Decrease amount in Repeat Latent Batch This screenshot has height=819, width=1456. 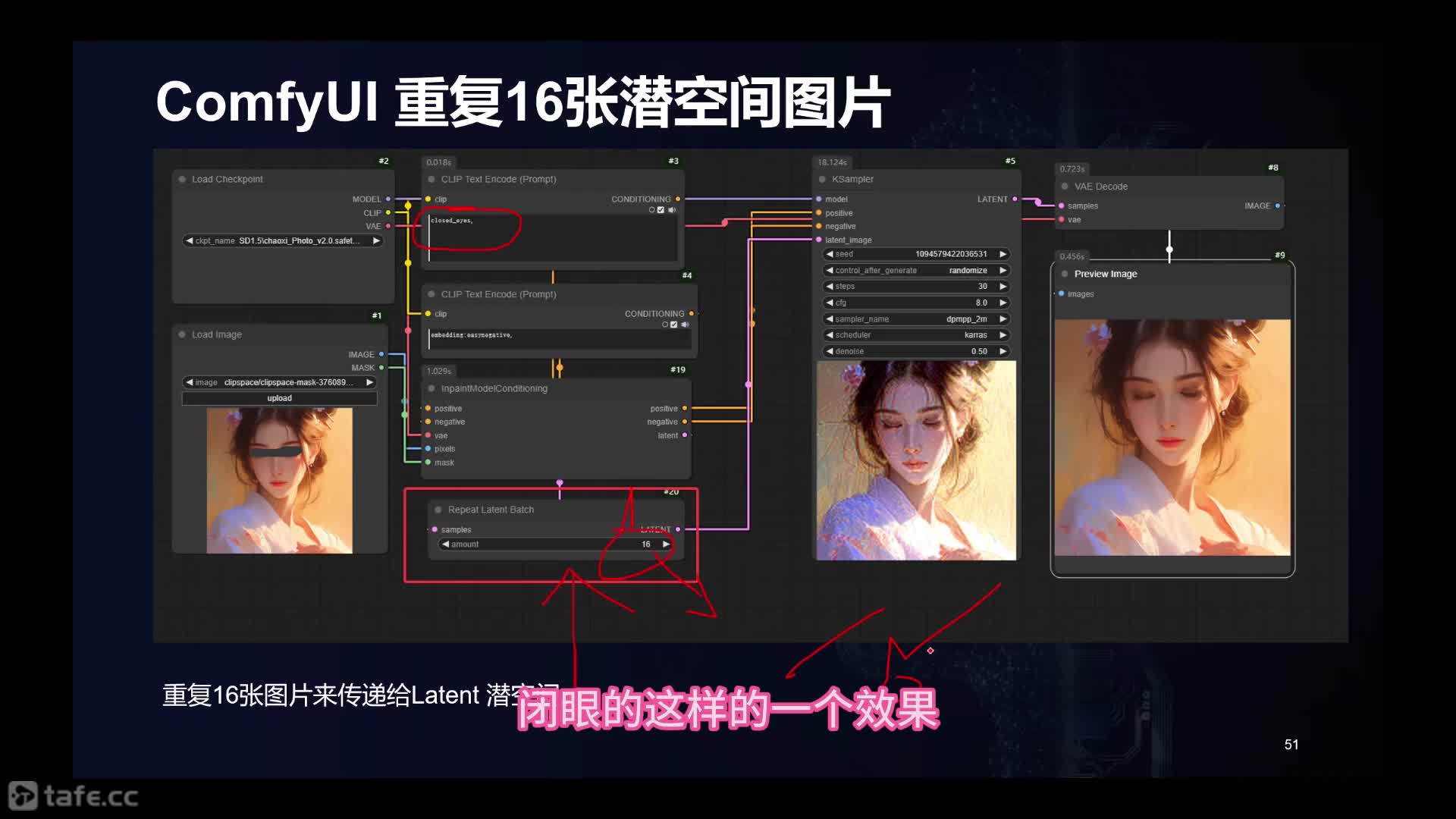pyautogui.click(x=446, y=544)
